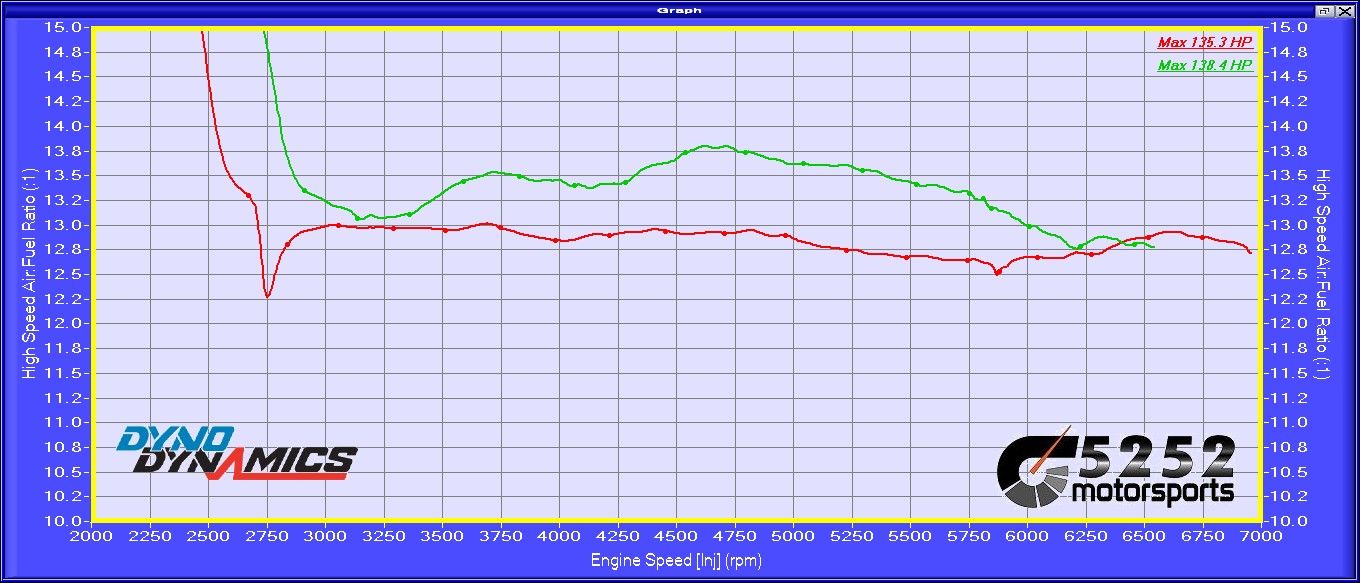This screenshot has height=583, width=1360.
Task: Select the green Max 138.4 HP legend
Action: pyautogui.click(x=1205, y=66)
